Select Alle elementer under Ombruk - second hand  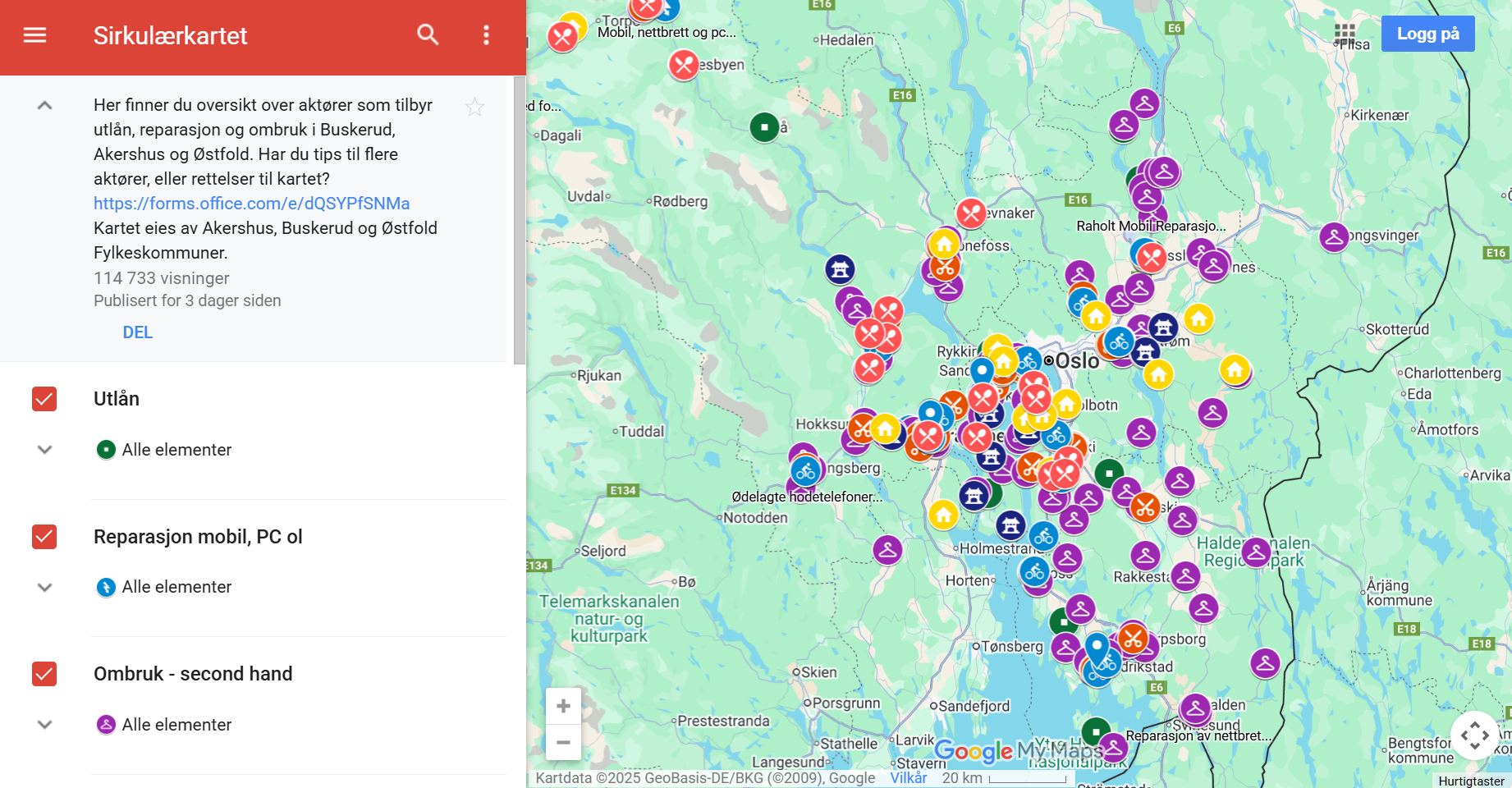(x=176, y=725)
